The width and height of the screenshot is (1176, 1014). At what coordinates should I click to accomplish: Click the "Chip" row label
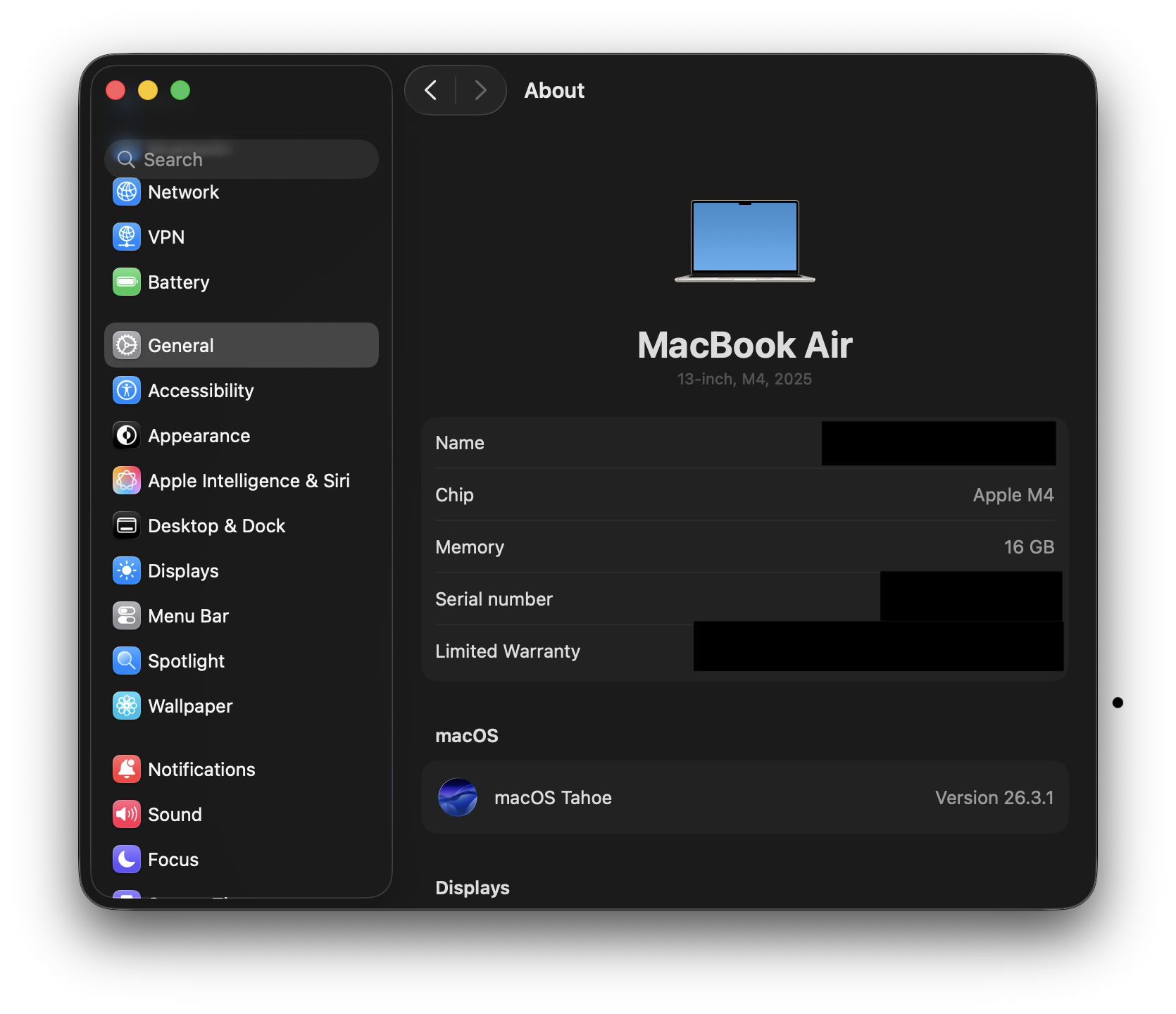pyautogui.click(x=454, y=495)
